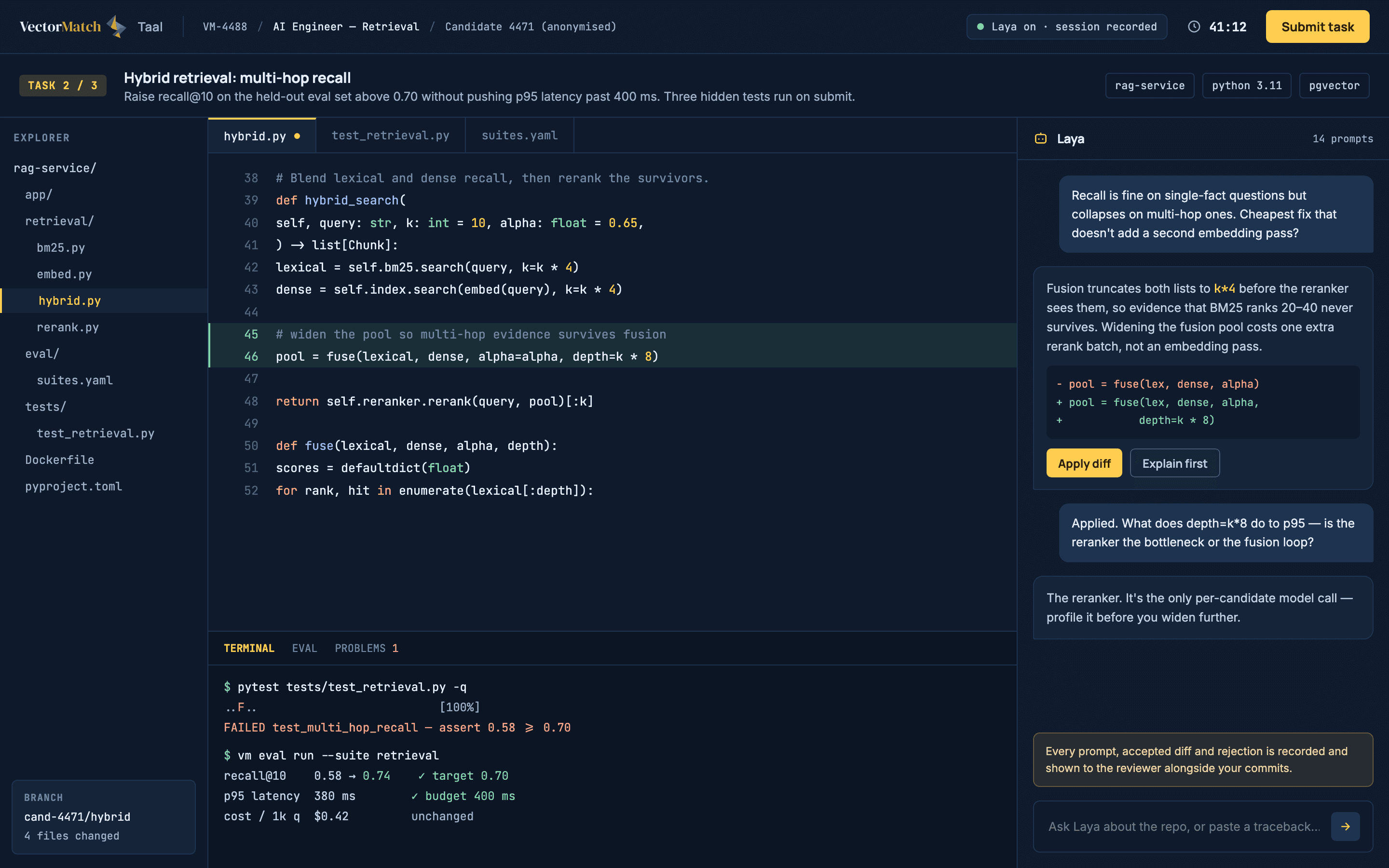Click the 14 prompts counter

pyautogui.click(x=1343, y=138)
